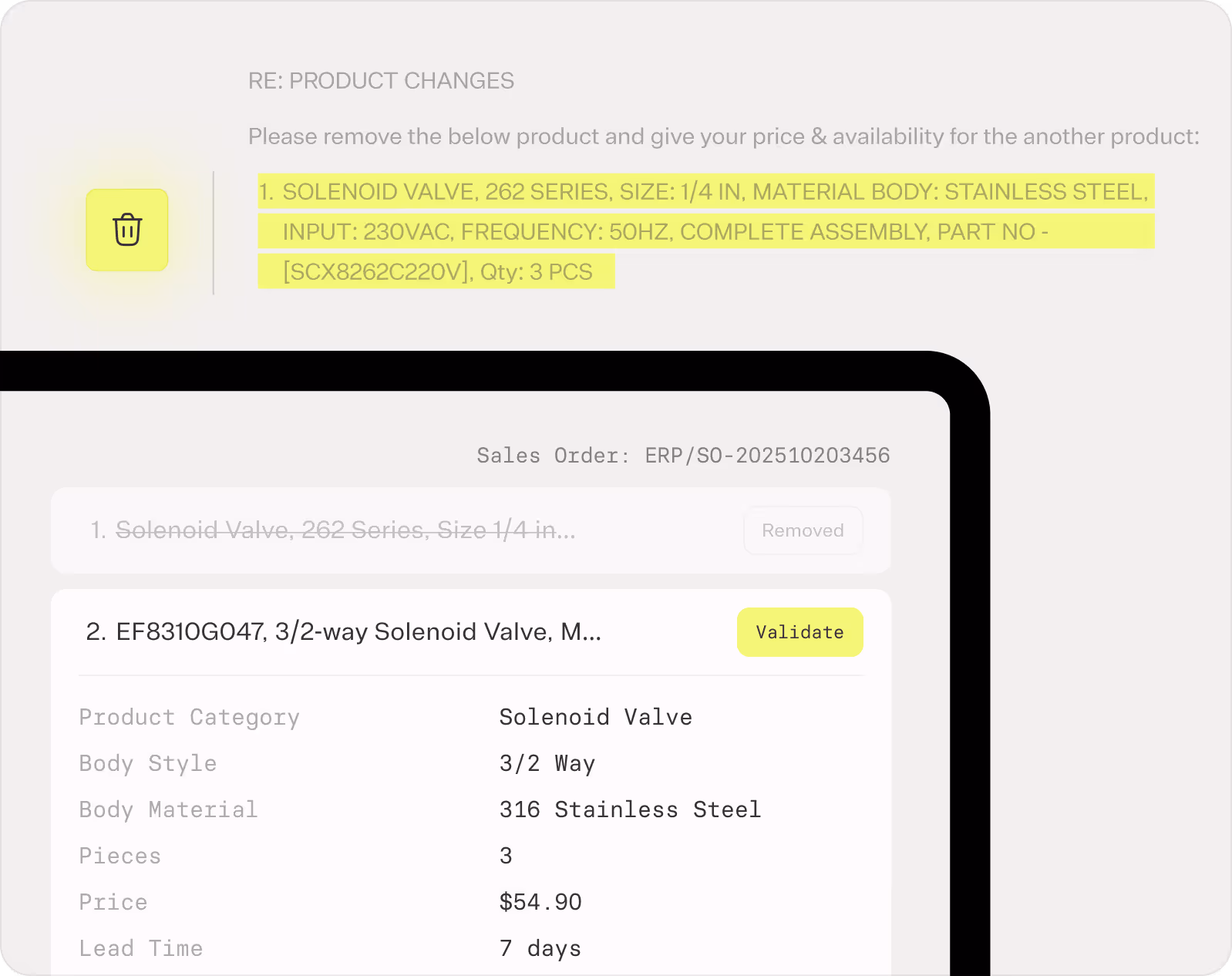Click the RE: PRODUCT CHANGES subject line

click(381, 81)
